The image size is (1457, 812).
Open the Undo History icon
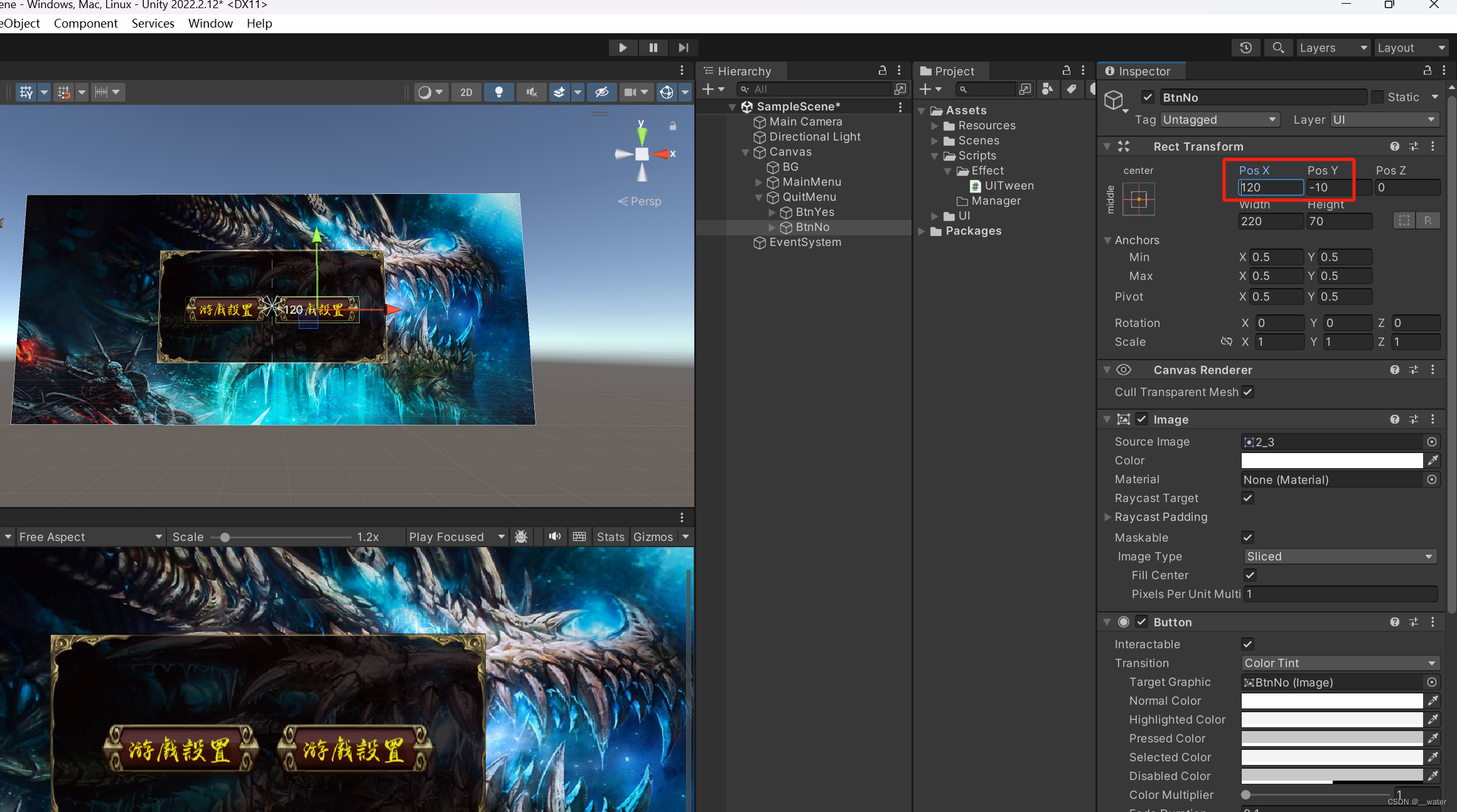click(x=1245, y=48)
